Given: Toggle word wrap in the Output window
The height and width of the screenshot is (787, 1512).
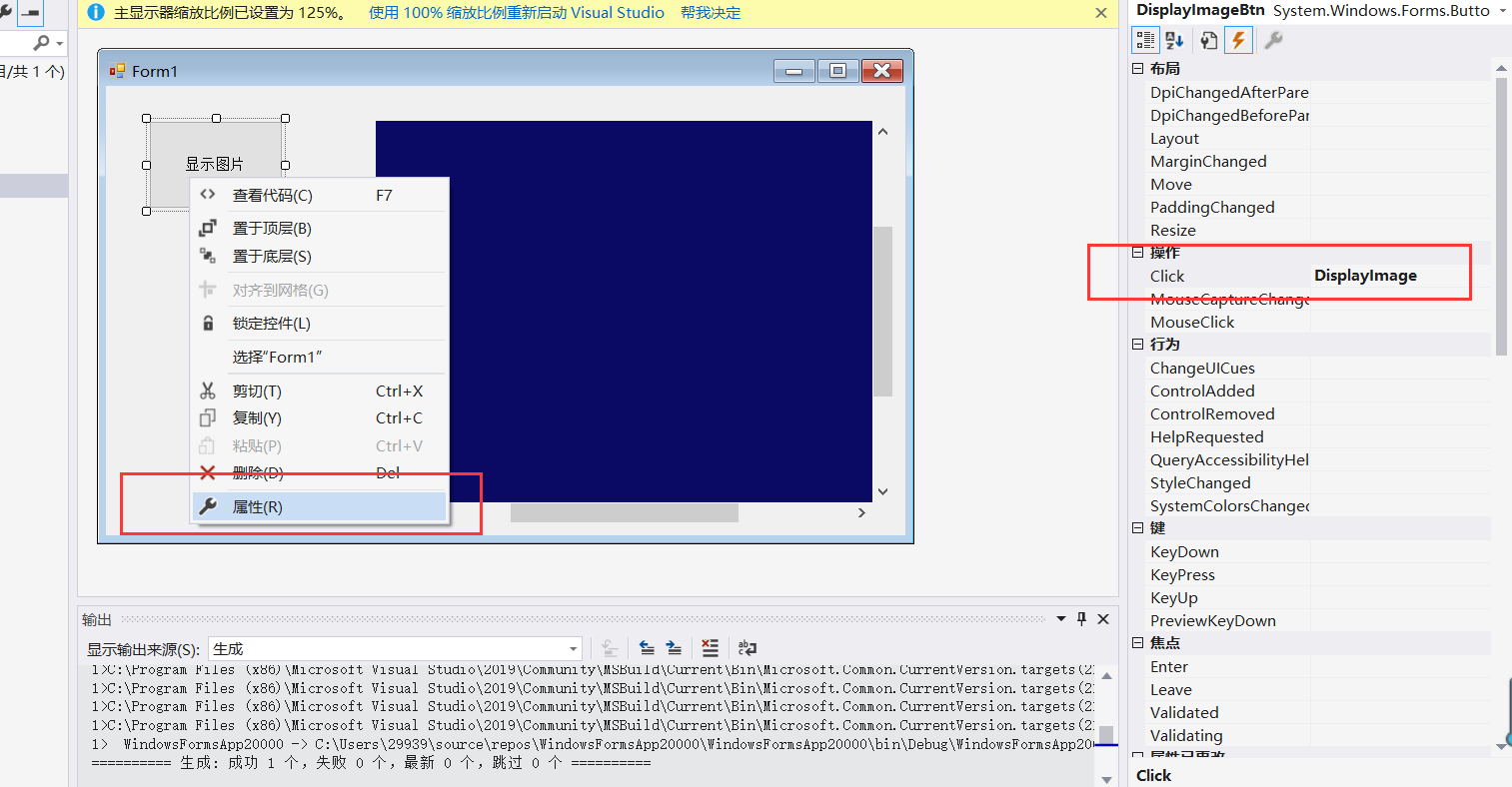Looking at the screenshot, I should tap(748, 648).
